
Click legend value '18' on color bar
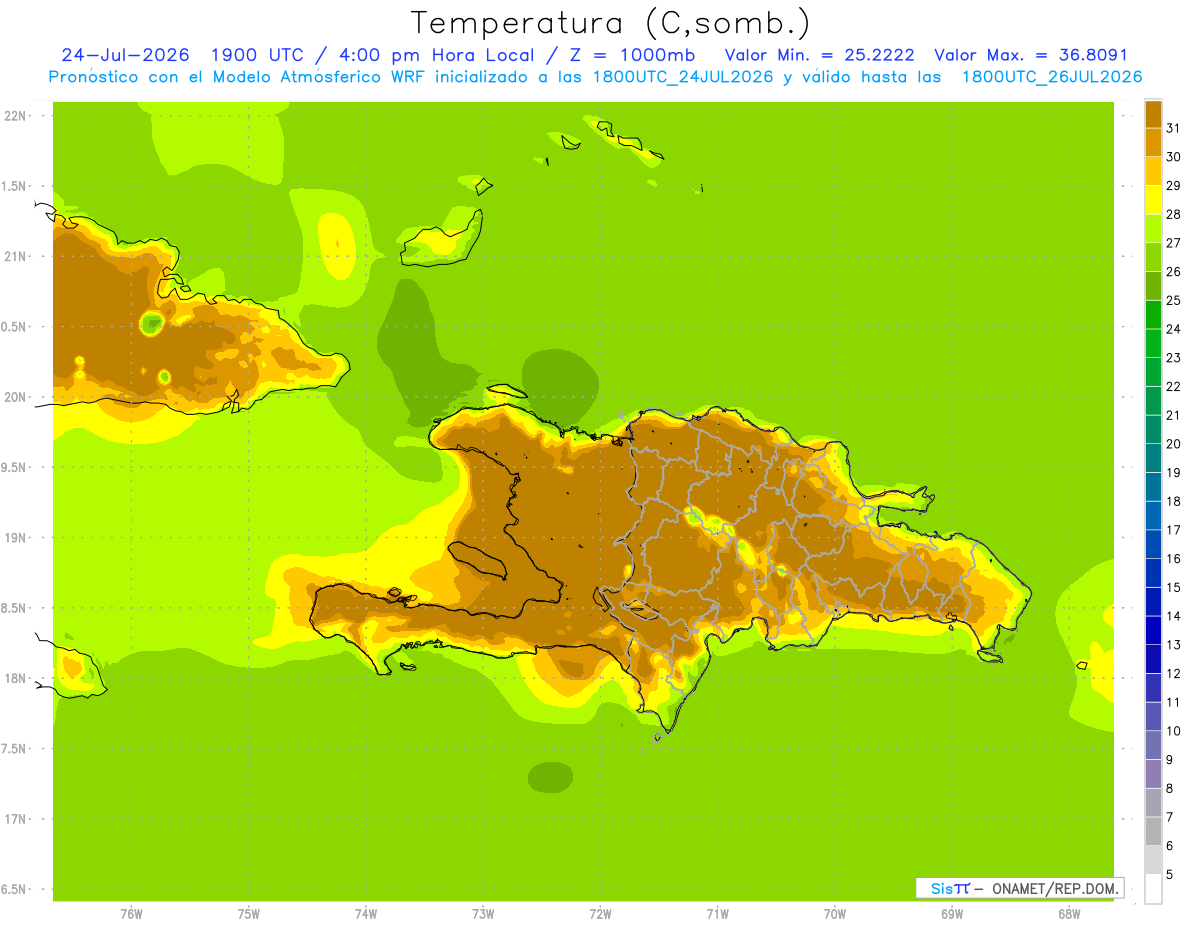1174,501
